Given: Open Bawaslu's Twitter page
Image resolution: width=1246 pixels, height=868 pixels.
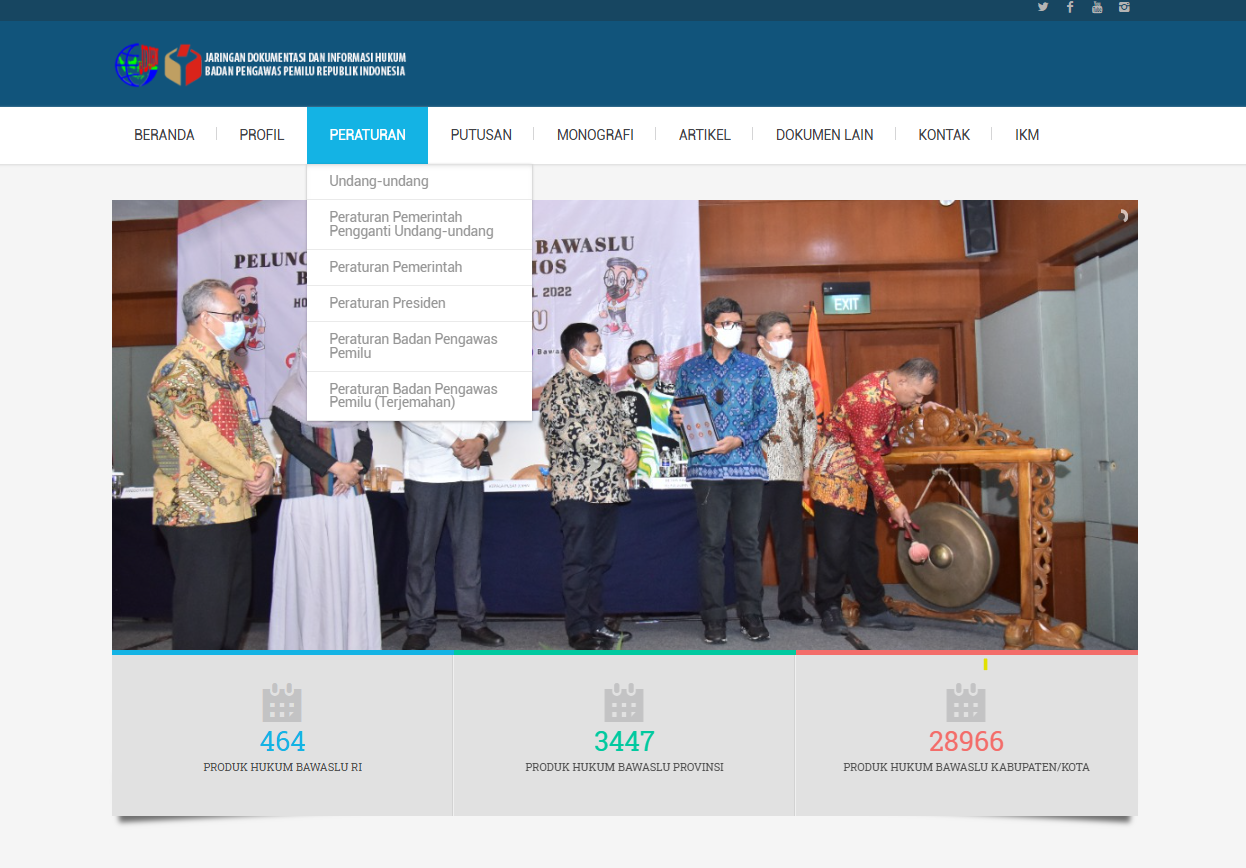Looking at the screenshot, I should click(x=1043, y=9).
